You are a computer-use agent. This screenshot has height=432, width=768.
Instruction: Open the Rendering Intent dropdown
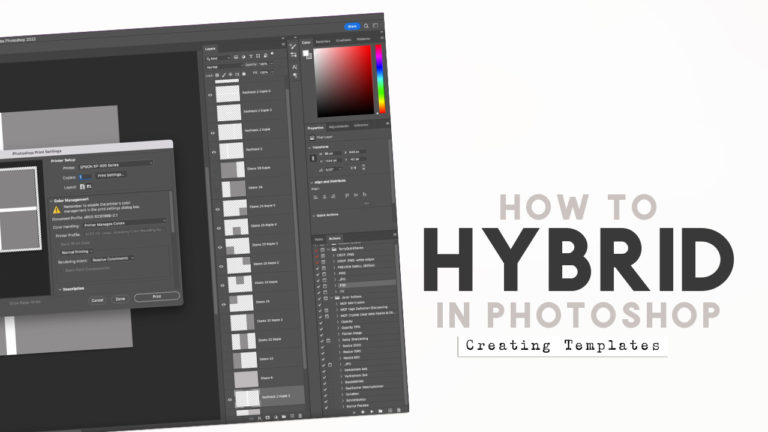click(x=113, y=259)
